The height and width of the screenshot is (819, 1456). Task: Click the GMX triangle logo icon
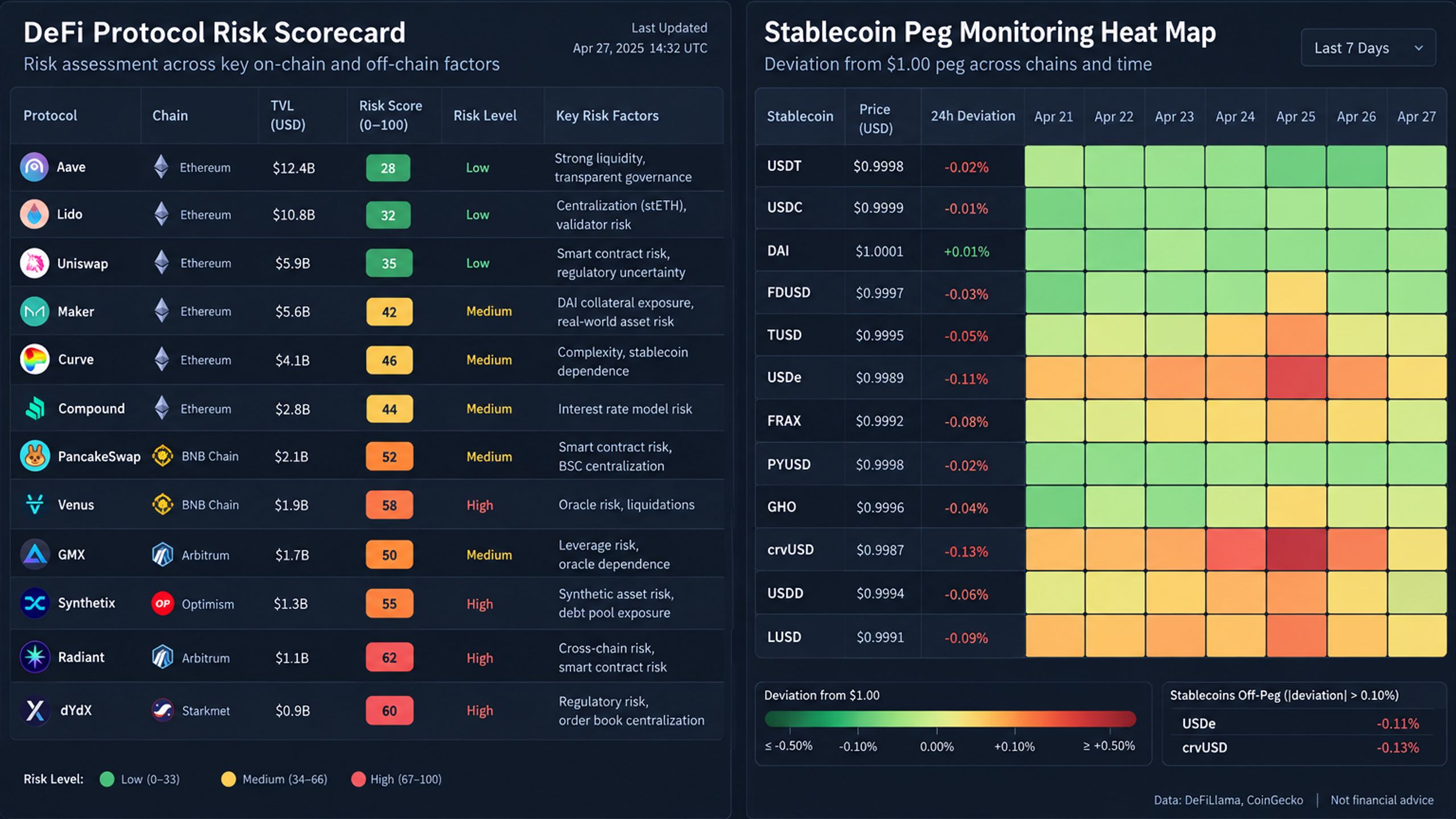[x=35, y=555]
